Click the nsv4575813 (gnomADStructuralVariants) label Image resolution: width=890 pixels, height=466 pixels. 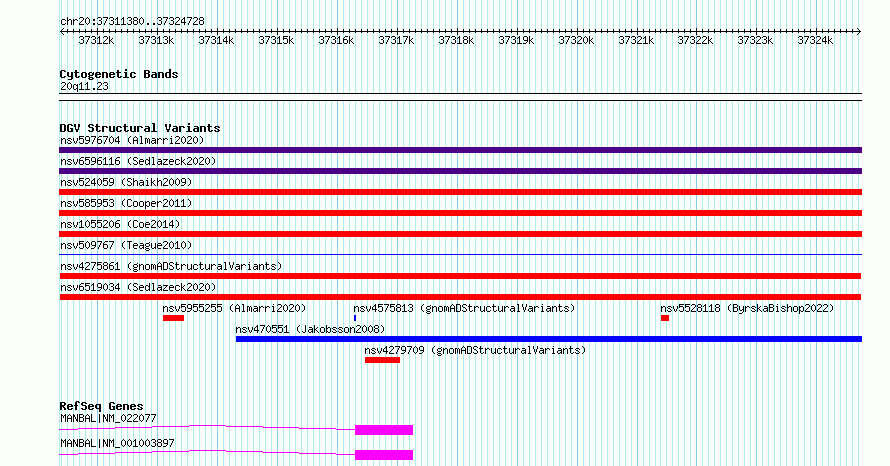coord(464,308)
